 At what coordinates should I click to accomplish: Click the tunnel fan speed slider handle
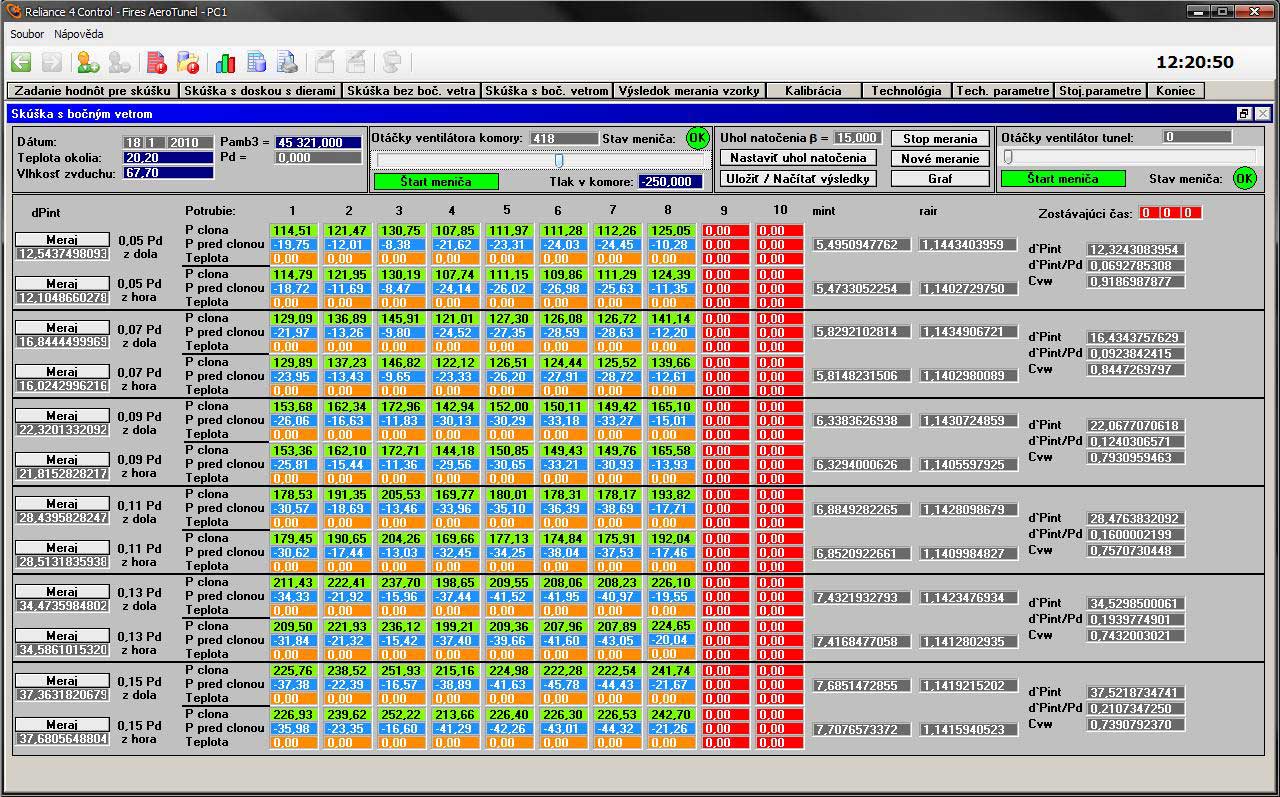(x=1008, y=157)
